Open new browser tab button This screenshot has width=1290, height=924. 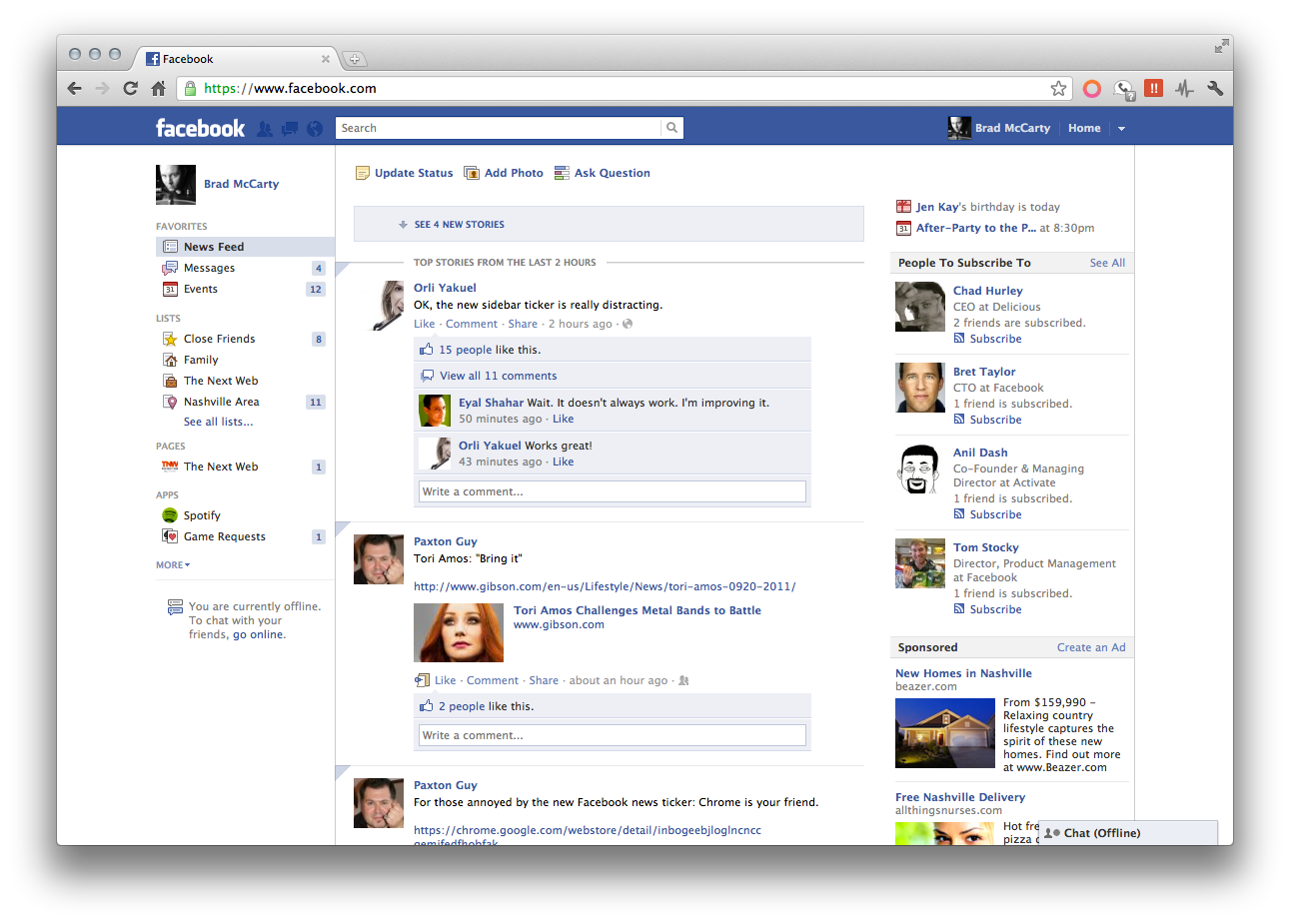pyautogui.click(x=354, y=59)
